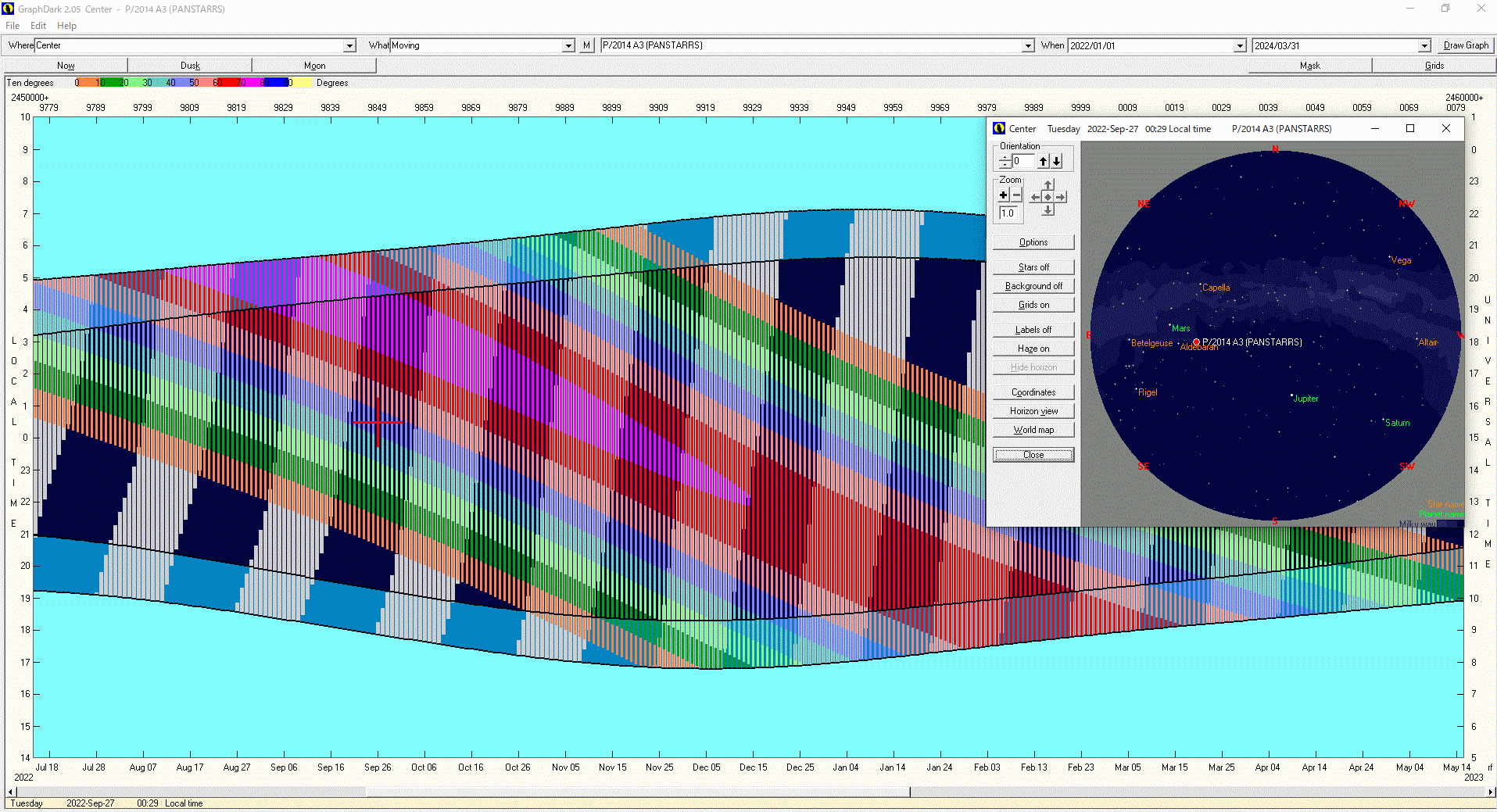
Task: Open the P/2014 A3 object dropdown
Action: point(1028,46)
